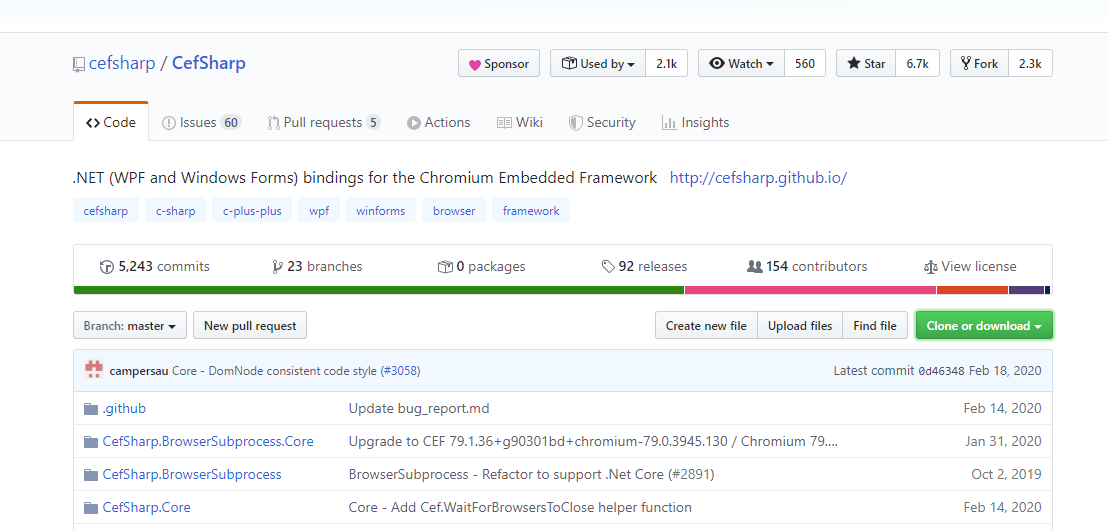
Task: Star the CefSharp repository
Action: pyautogui.click(x=866, y=64)
